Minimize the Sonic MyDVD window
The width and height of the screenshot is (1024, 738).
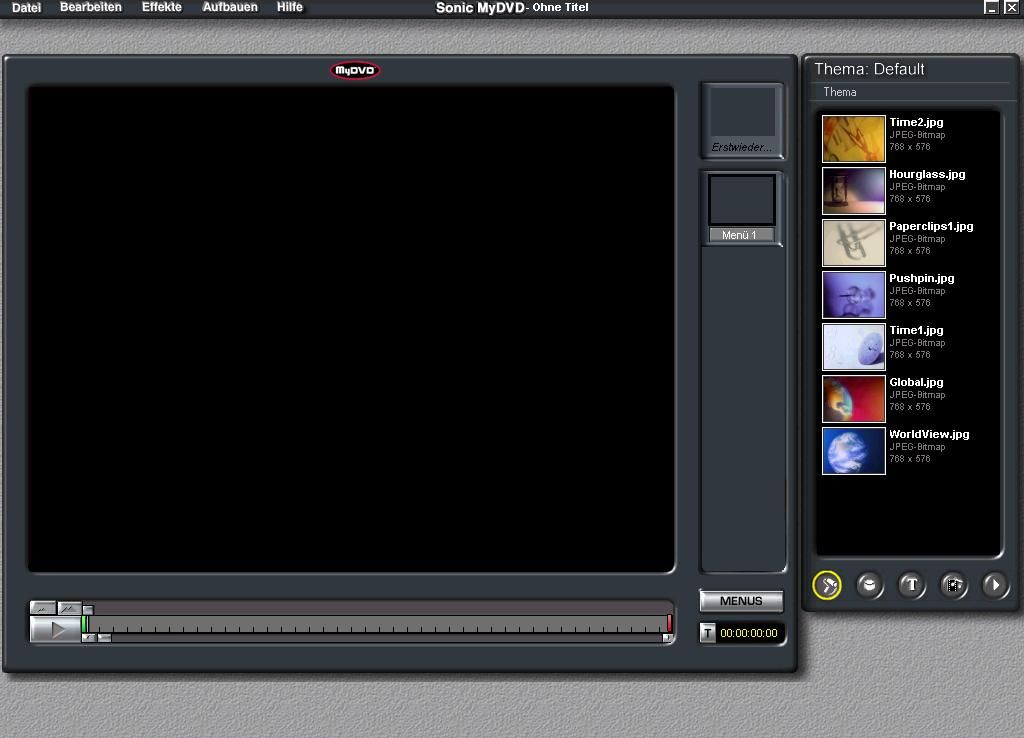[x=991, y=7]
